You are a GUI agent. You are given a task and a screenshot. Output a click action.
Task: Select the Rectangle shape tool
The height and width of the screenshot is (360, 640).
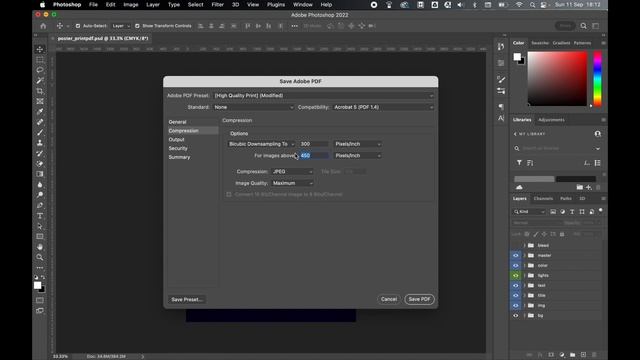[40, 236]
